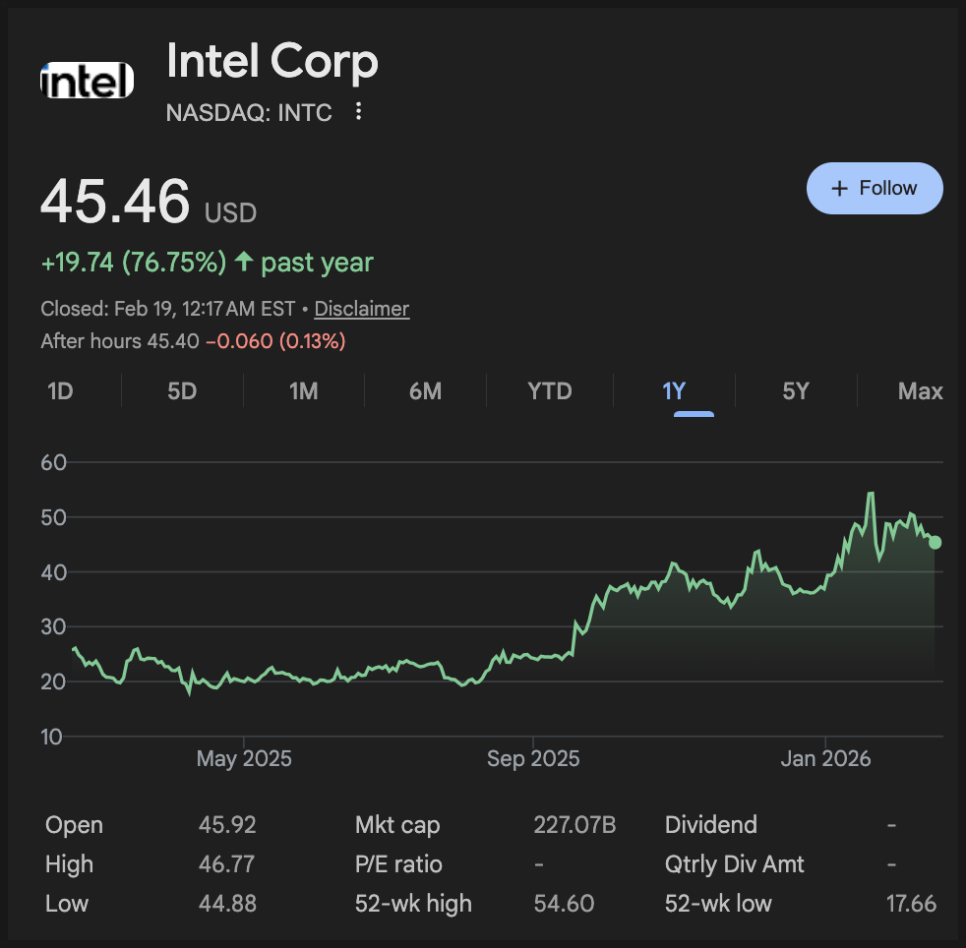Click the Jan 2026 axis label
The image size is (966, 948).
826,759
